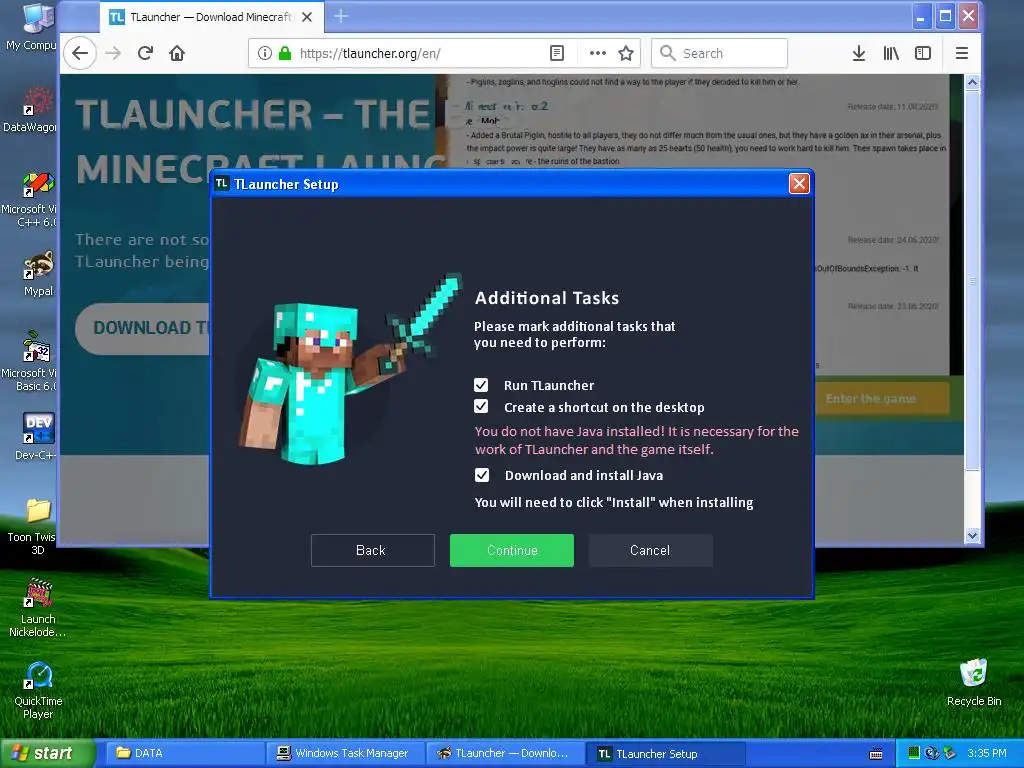Image resolution: width=1024 pixels, height=768 pixels.
Task: Click the green Continue button
Action: tap(511, 550)
